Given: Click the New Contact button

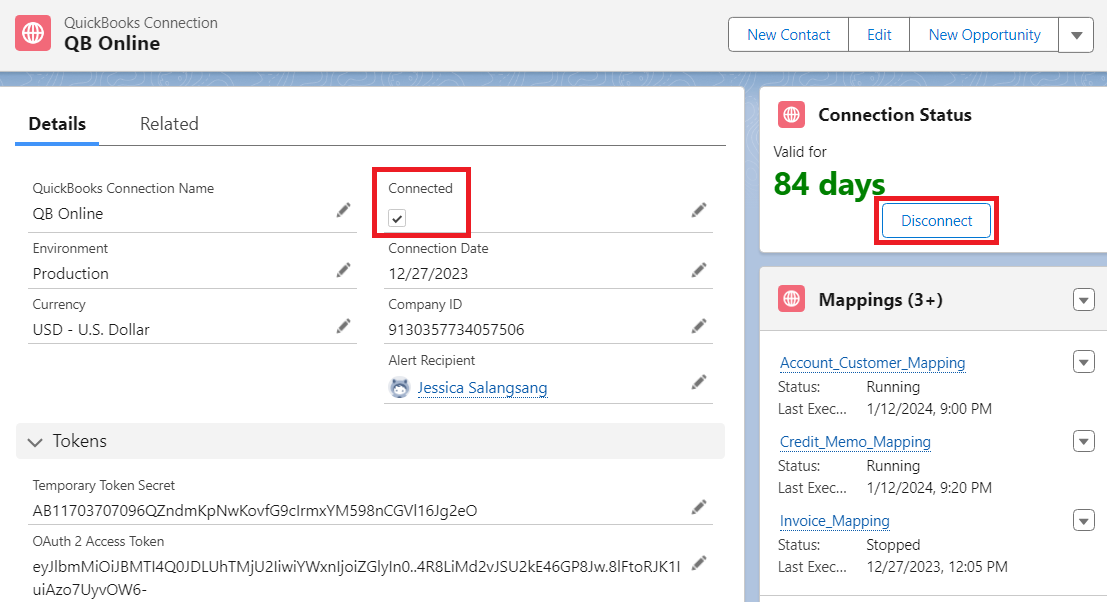Looking at the screenshot, I should tap(789, 35).
